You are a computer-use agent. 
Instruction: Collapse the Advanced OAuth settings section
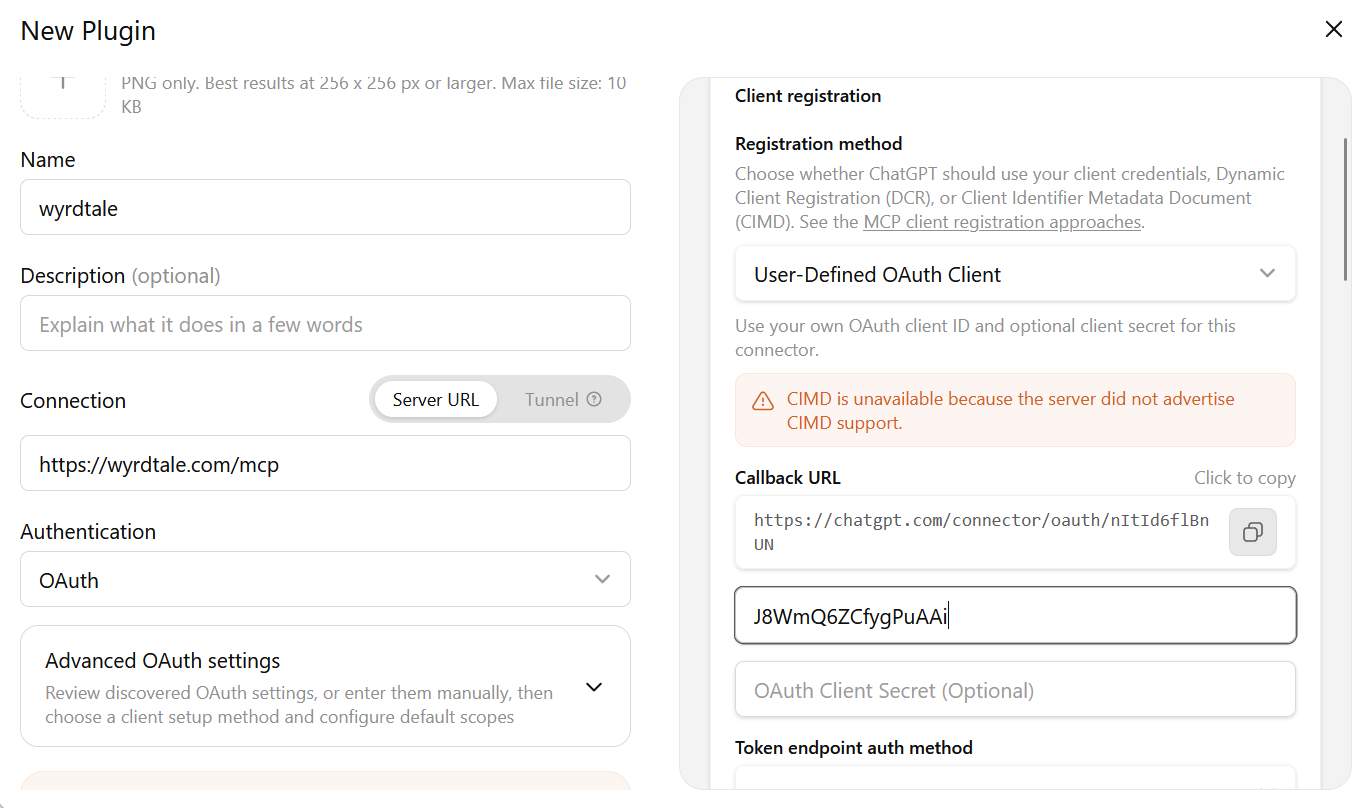coord(594,687)
